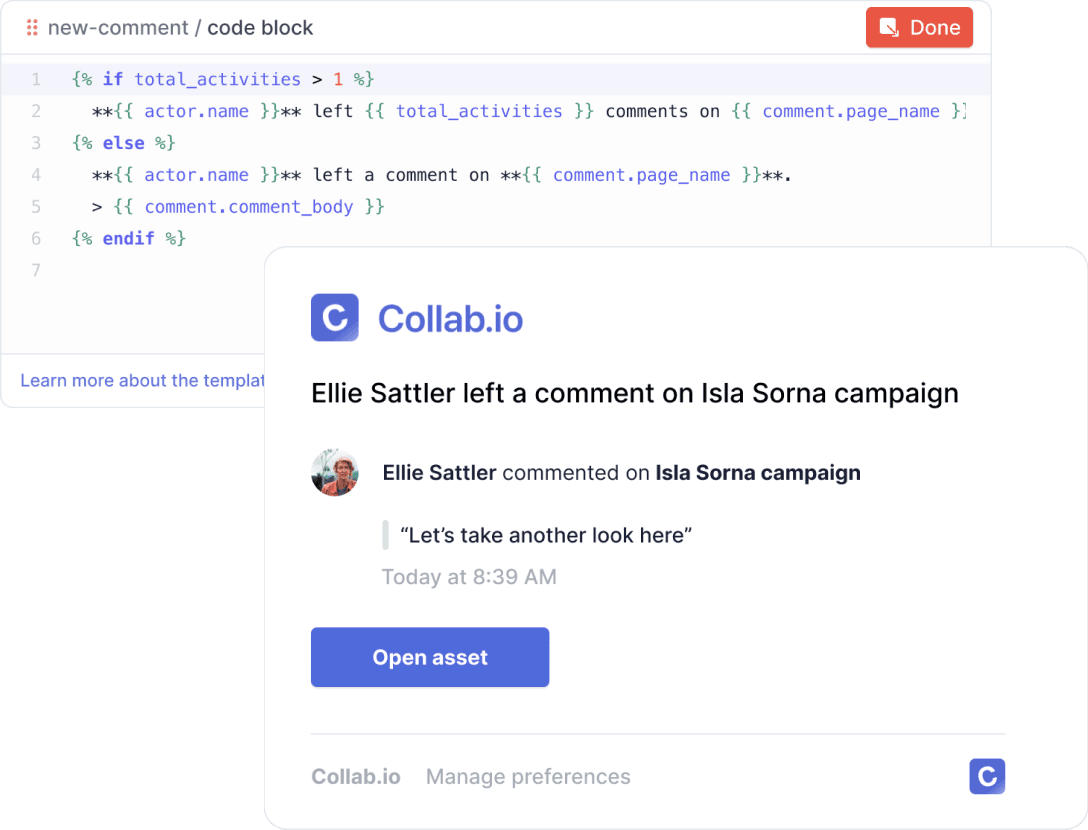Click the new-comment breadcrumb
The height and width of the screenshot is (830, 1088).
tap(118, 28)
